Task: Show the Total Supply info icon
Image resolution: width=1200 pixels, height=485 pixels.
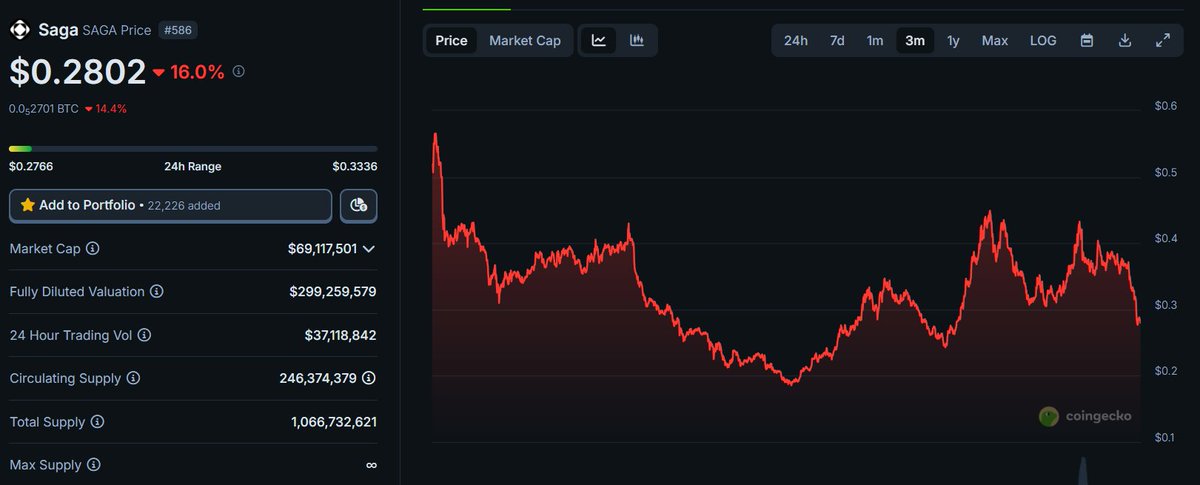Action: [97, 422]
